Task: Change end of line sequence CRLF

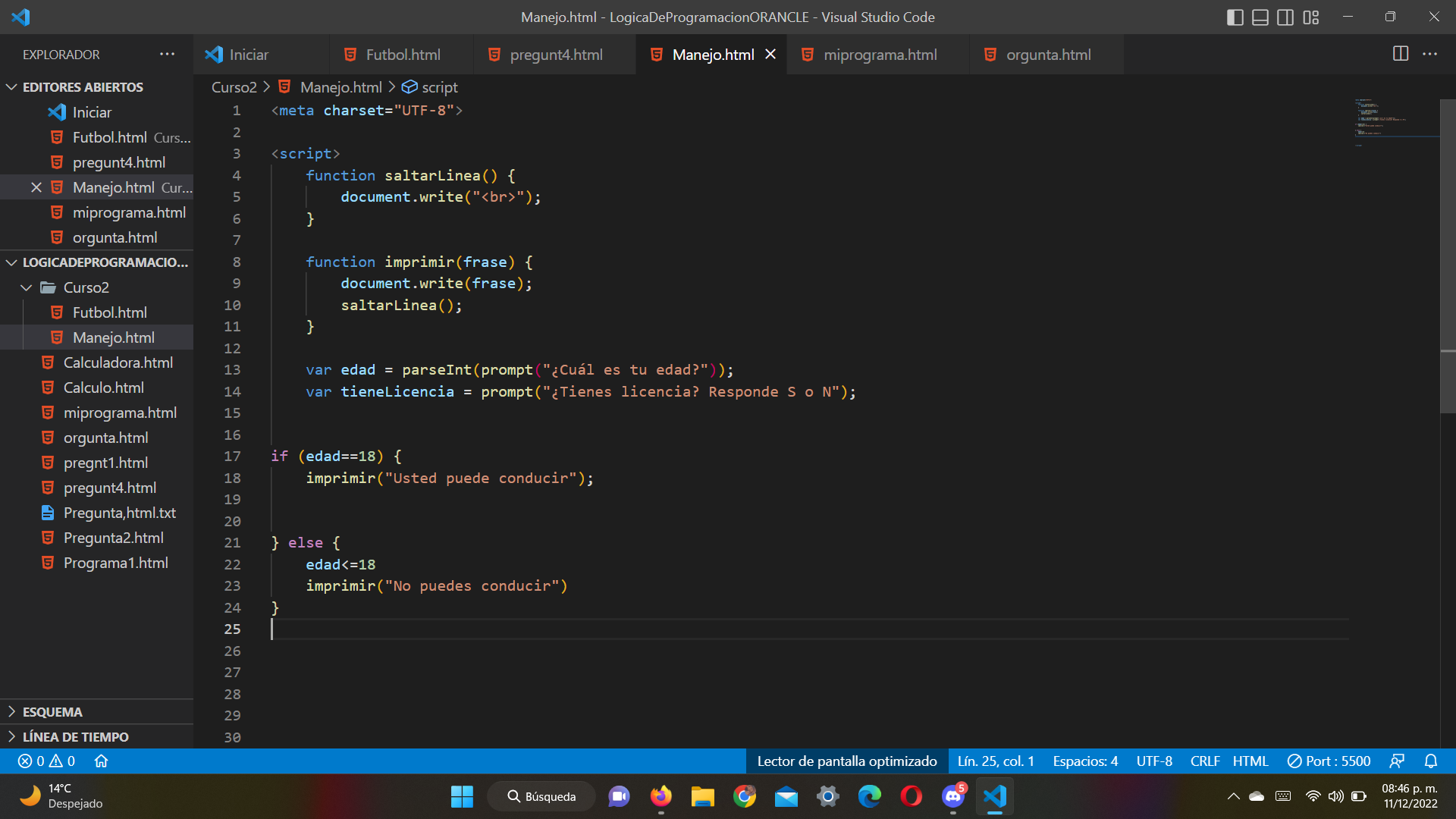Action: [x=1205, y=761]
